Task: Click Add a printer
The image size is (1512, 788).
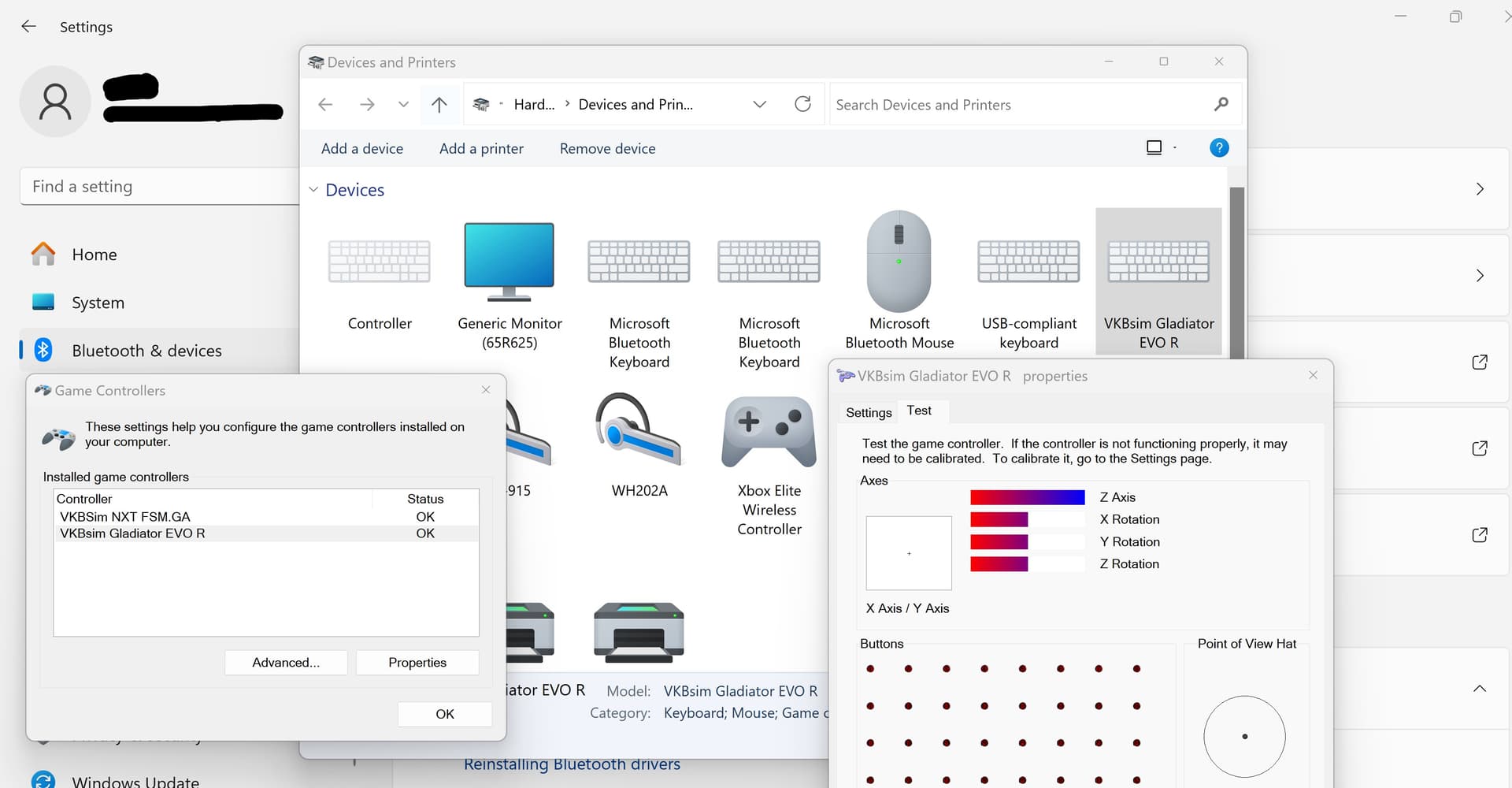Action: click(x=481, y=148)
